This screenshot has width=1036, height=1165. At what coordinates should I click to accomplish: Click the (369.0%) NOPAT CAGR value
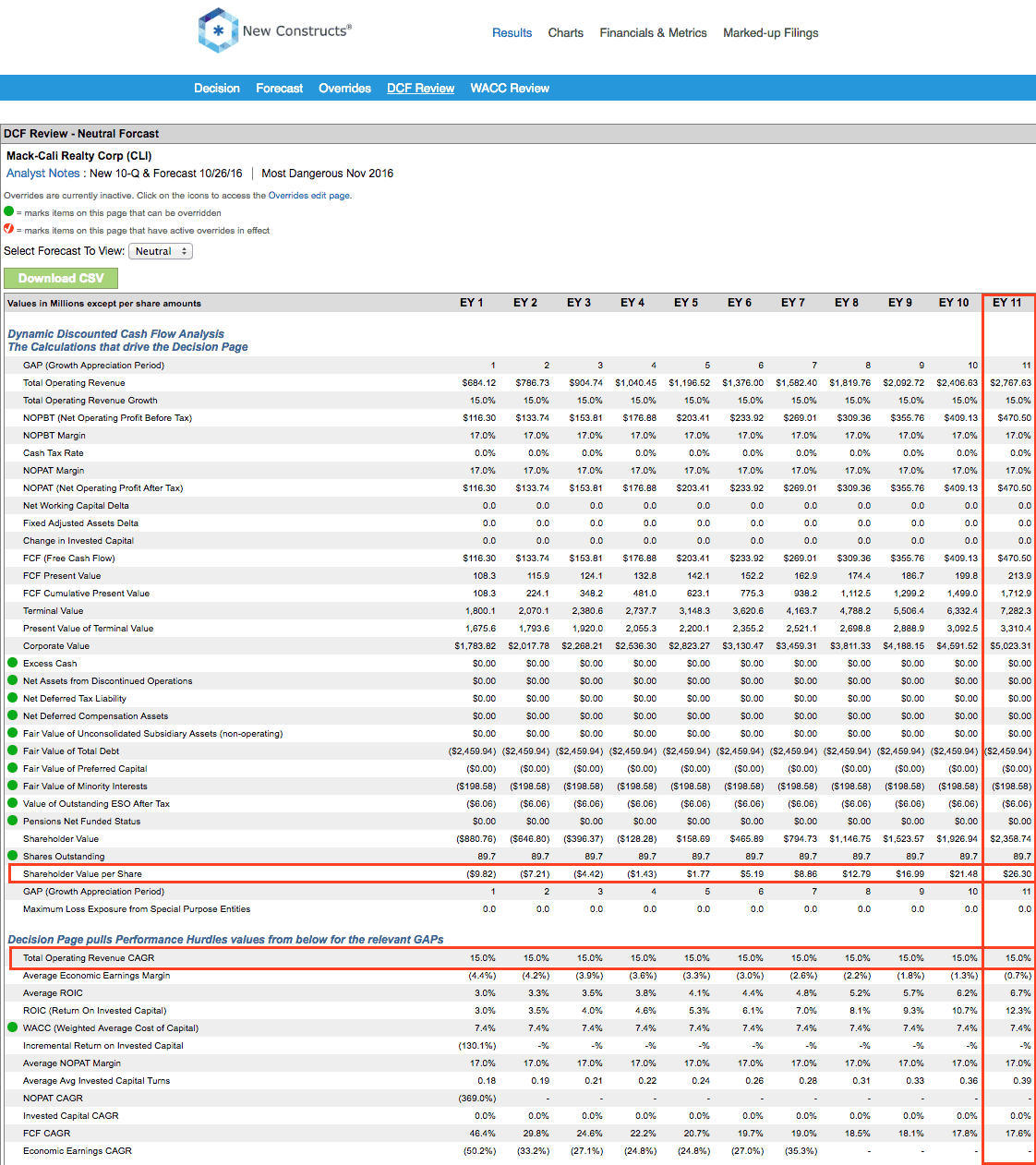point(477,1098)
